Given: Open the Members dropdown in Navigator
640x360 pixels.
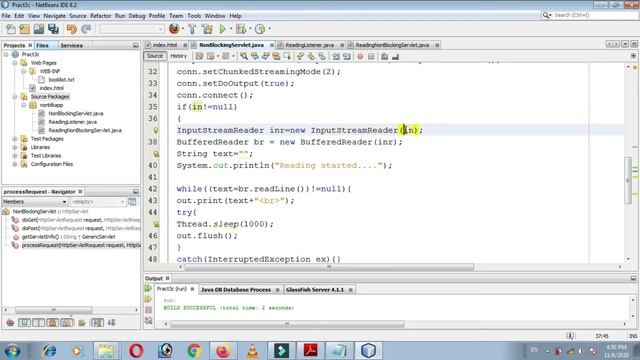Looking at the screenshot, I should point(35,202).
